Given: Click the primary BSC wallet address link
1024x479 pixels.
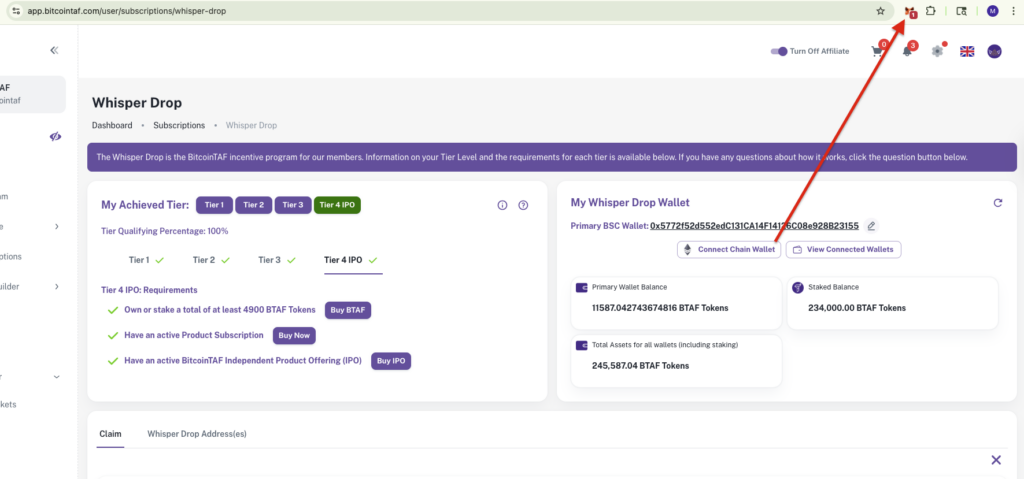Looking at the screenshot, I should [x=754, y=226].
